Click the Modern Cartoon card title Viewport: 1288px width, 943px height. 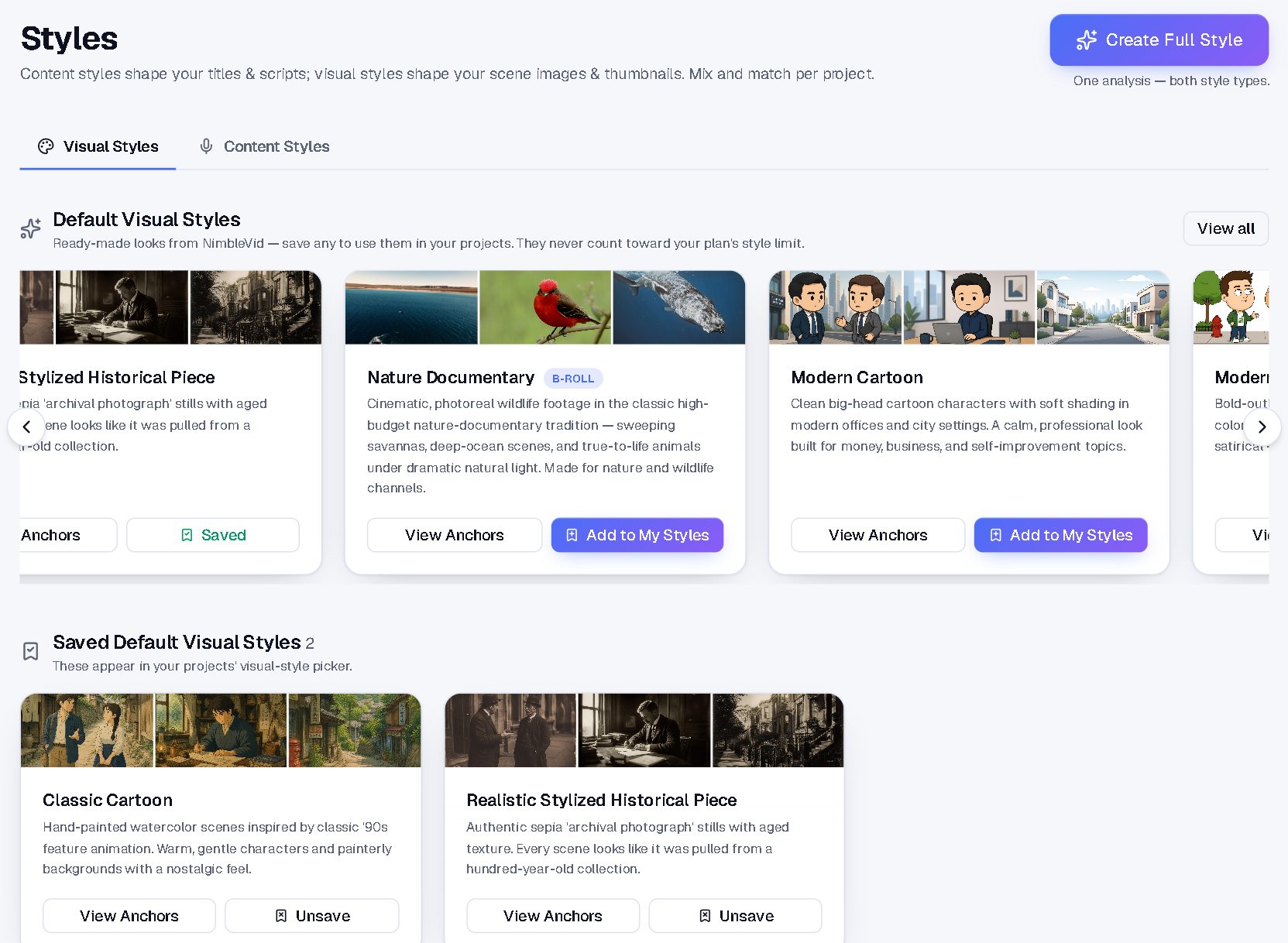tap(857, 377)
